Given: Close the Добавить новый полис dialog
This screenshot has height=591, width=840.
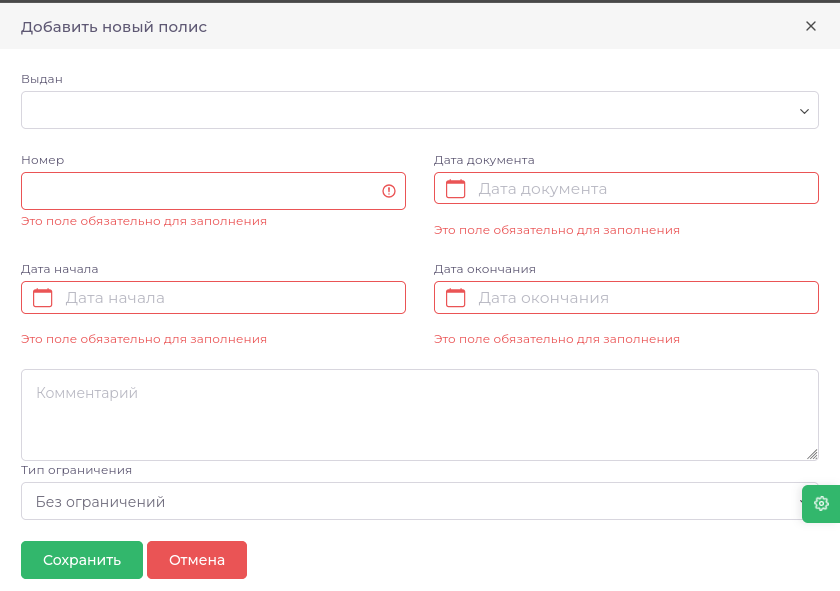Looking at the screenshot, I should [x=811, y=26].
